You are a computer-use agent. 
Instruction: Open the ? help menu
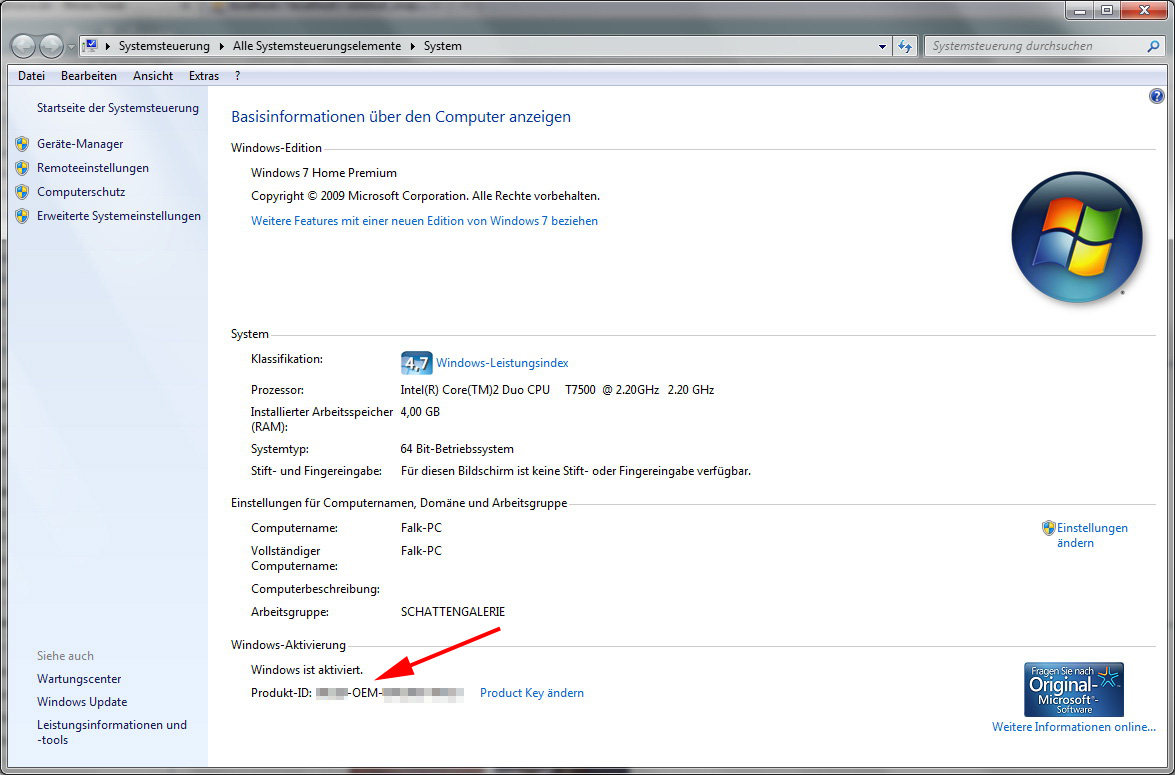238,76
